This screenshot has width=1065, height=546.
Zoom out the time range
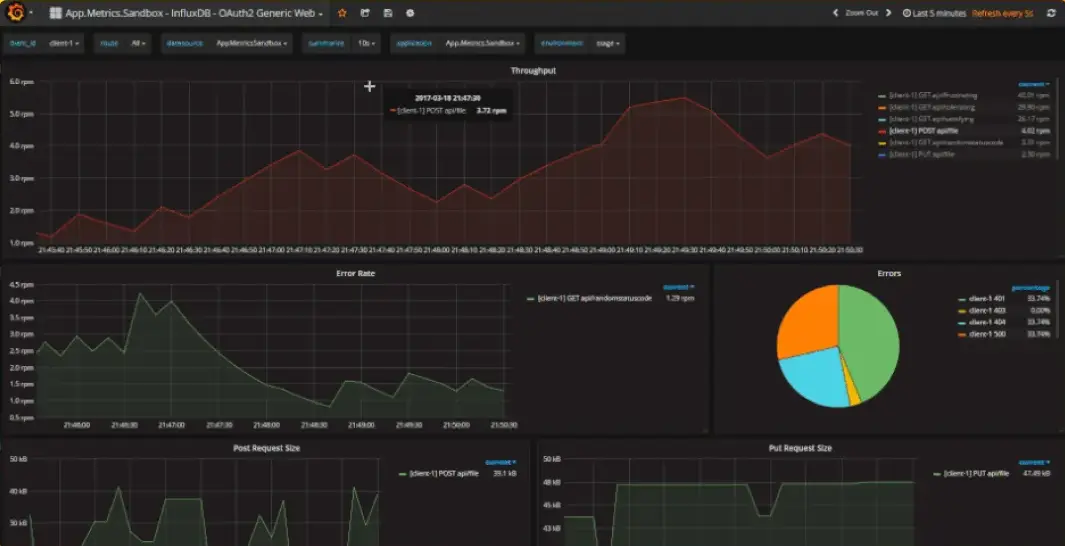[861, 13]
